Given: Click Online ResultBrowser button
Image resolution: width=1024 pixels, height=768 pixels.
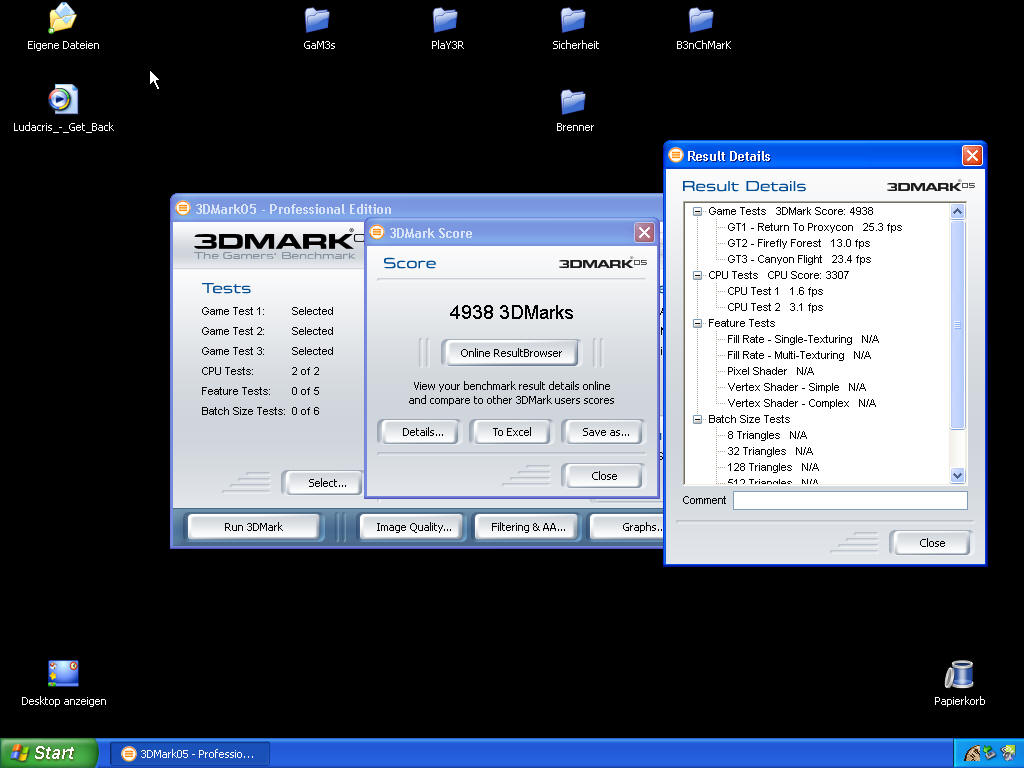Looking at the screenshot, I should 511,353.
